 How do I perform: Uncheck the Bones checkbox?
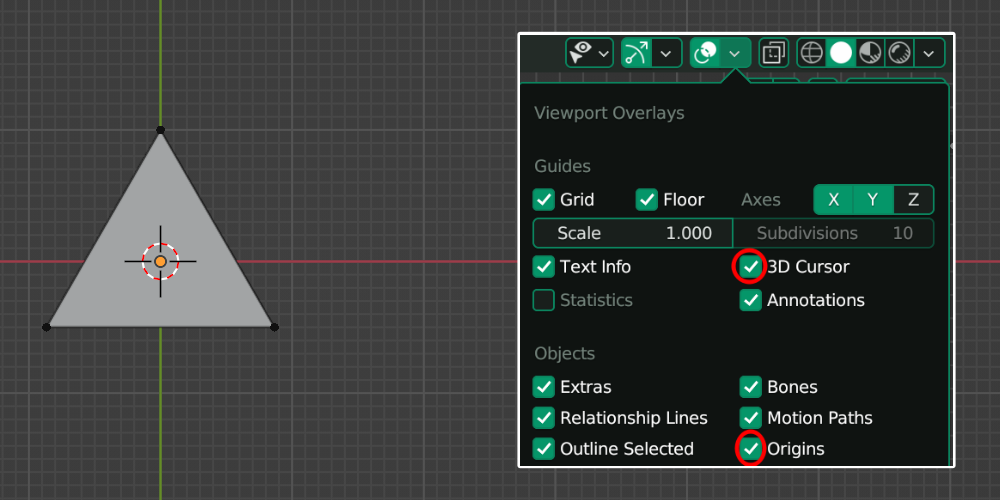(751, 386)
